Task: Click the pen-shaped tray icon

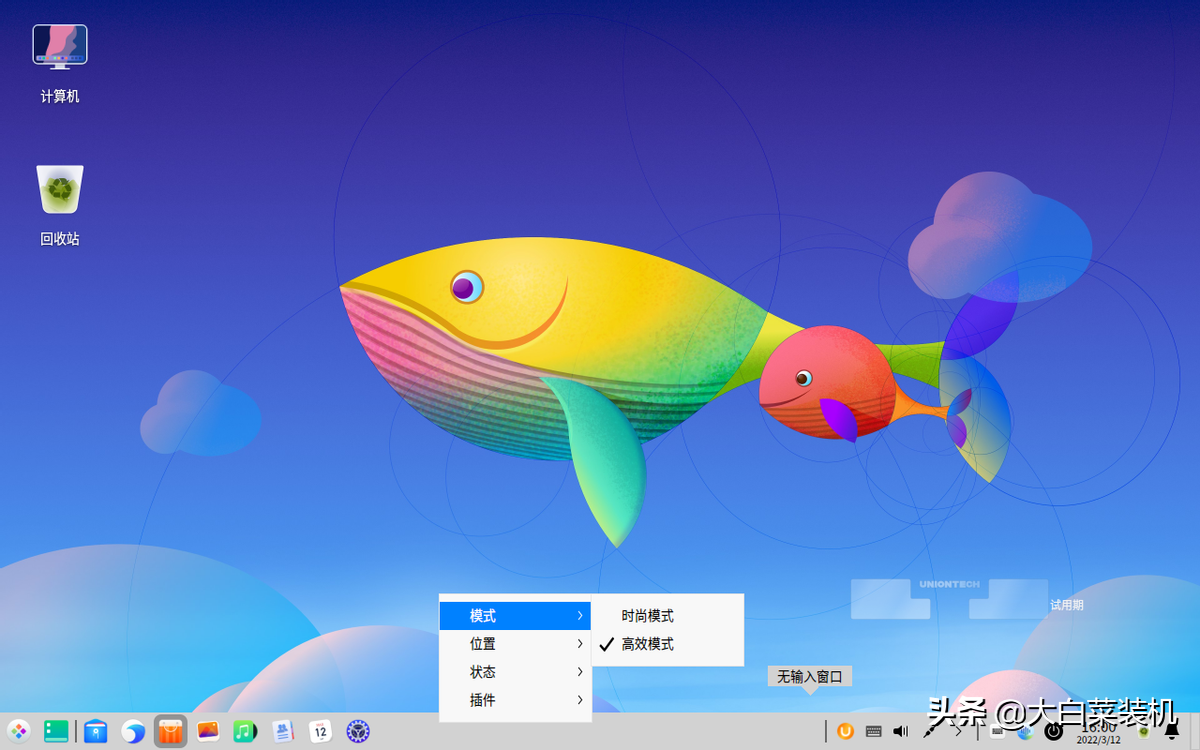Action: (929, 732)
